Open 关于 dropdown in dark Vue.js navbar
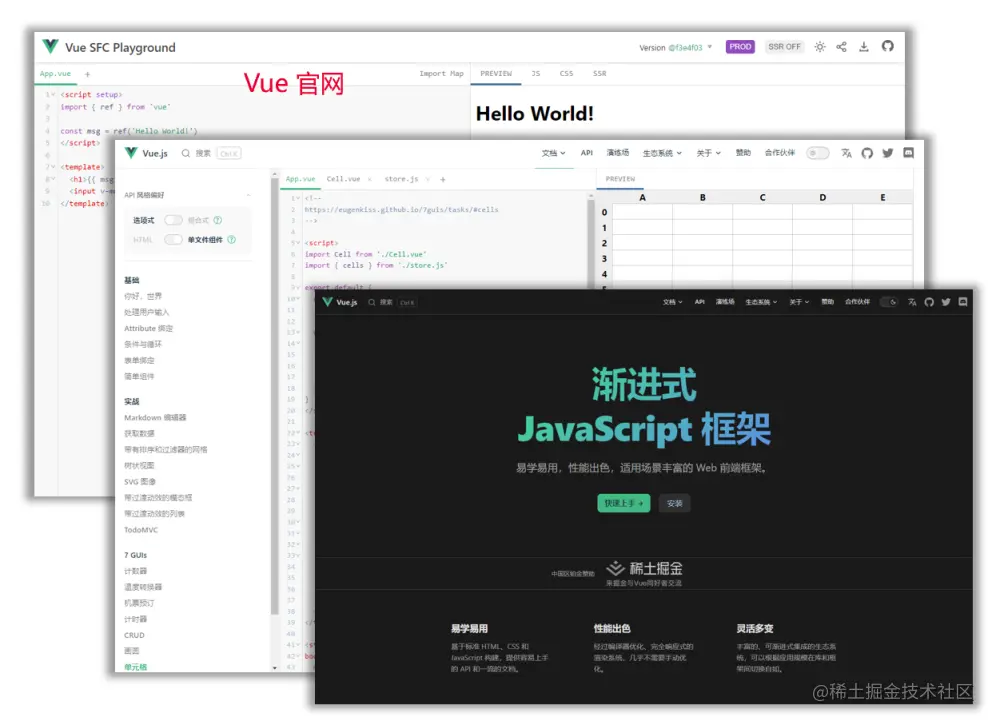996x725 pixels. (799, 302)
